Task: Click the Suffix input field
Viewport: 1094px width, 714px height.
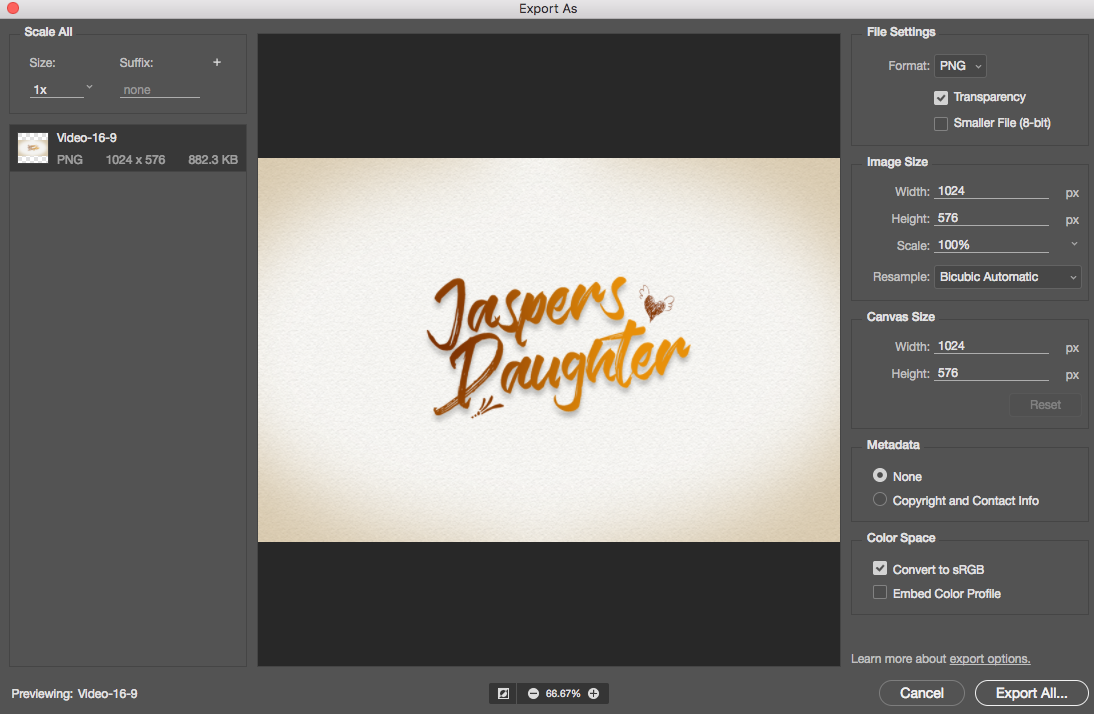Action: coord(160,90)
